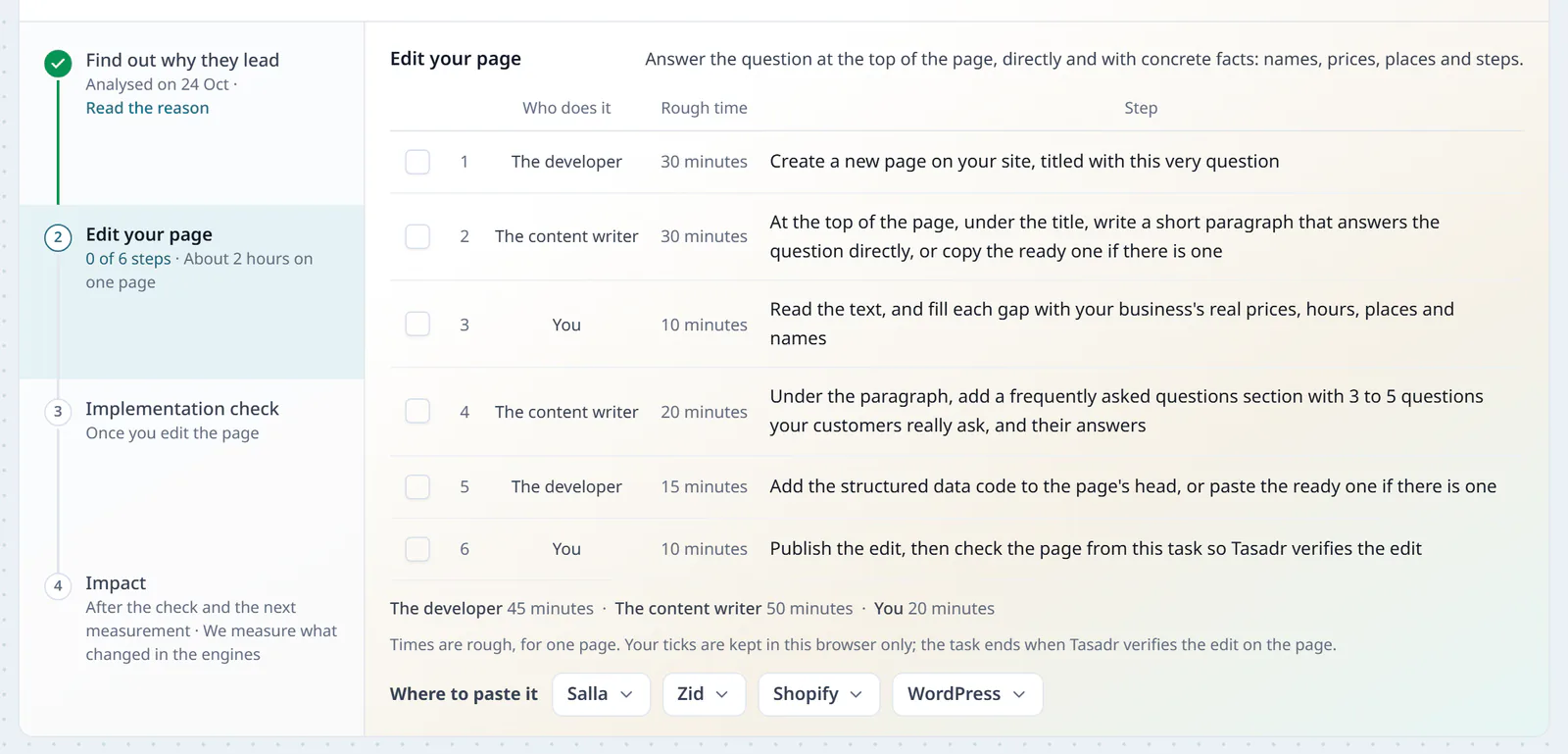1568x754 pixels.
Task: Check the step 3 fill each gap box
Action: tap(417, 324)
